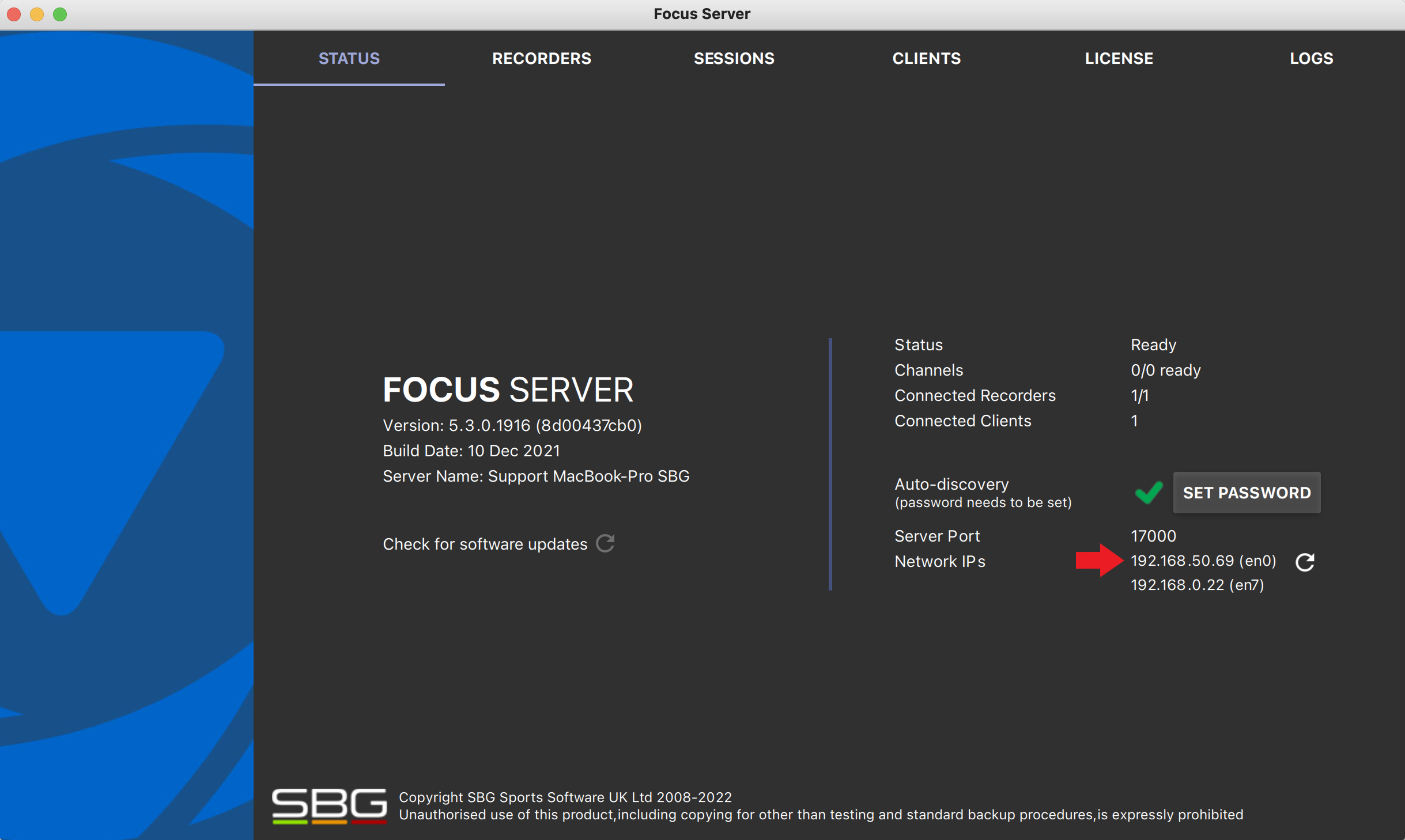Click the Auto-discovery label
The width and height of the screenshot is (1405, 840).
coord(951,484)
